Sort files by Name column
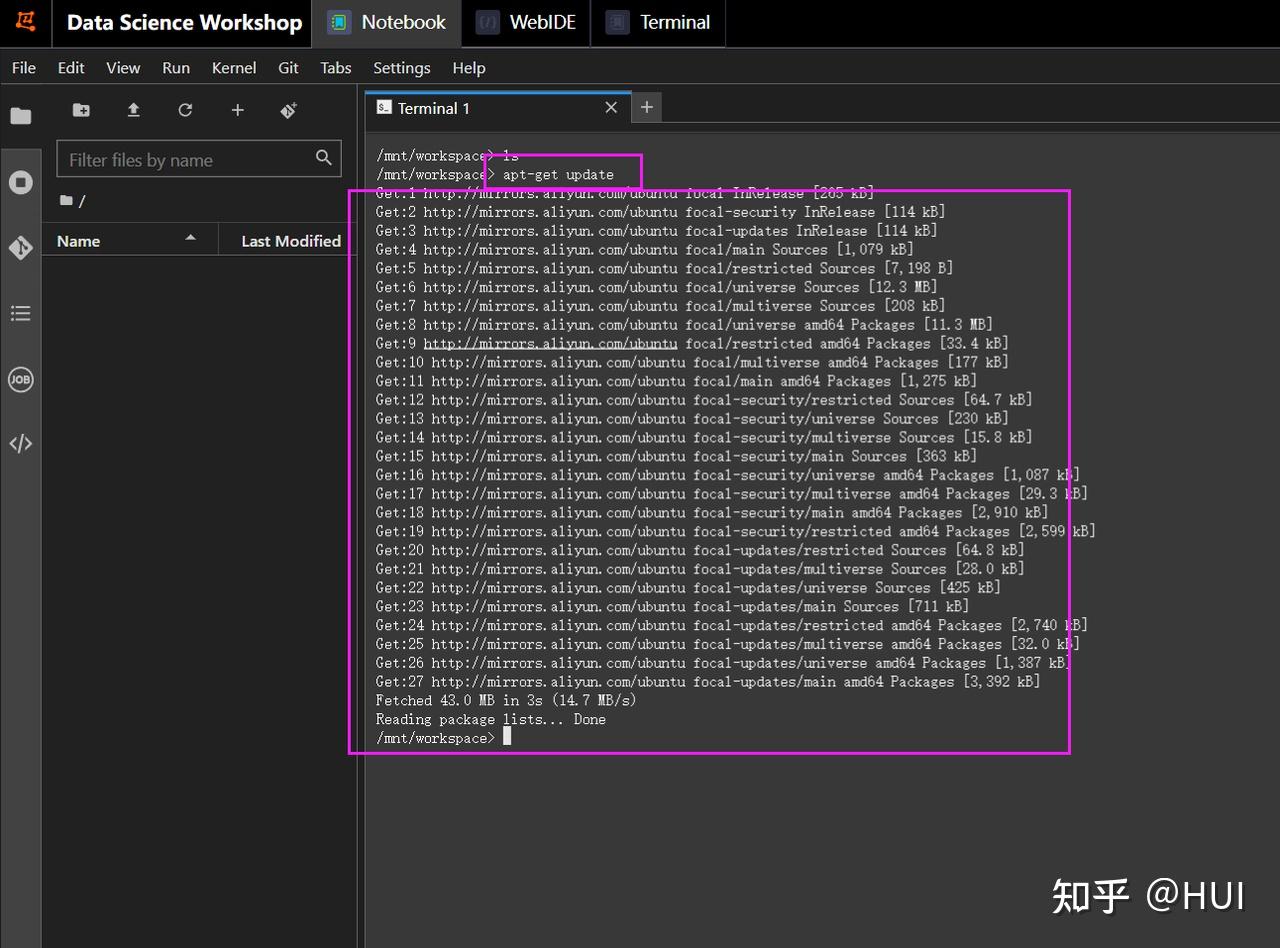Image resolution: width=1280 pixels, height=948 pixels. pos(130,241)
